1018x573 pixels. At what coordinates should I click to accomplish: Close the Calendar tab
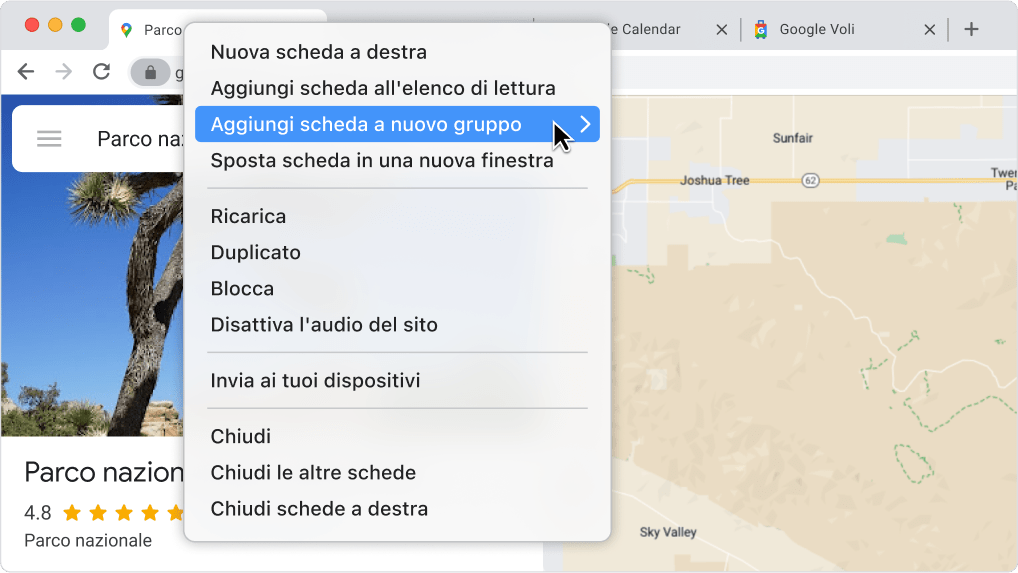[722, 30]
